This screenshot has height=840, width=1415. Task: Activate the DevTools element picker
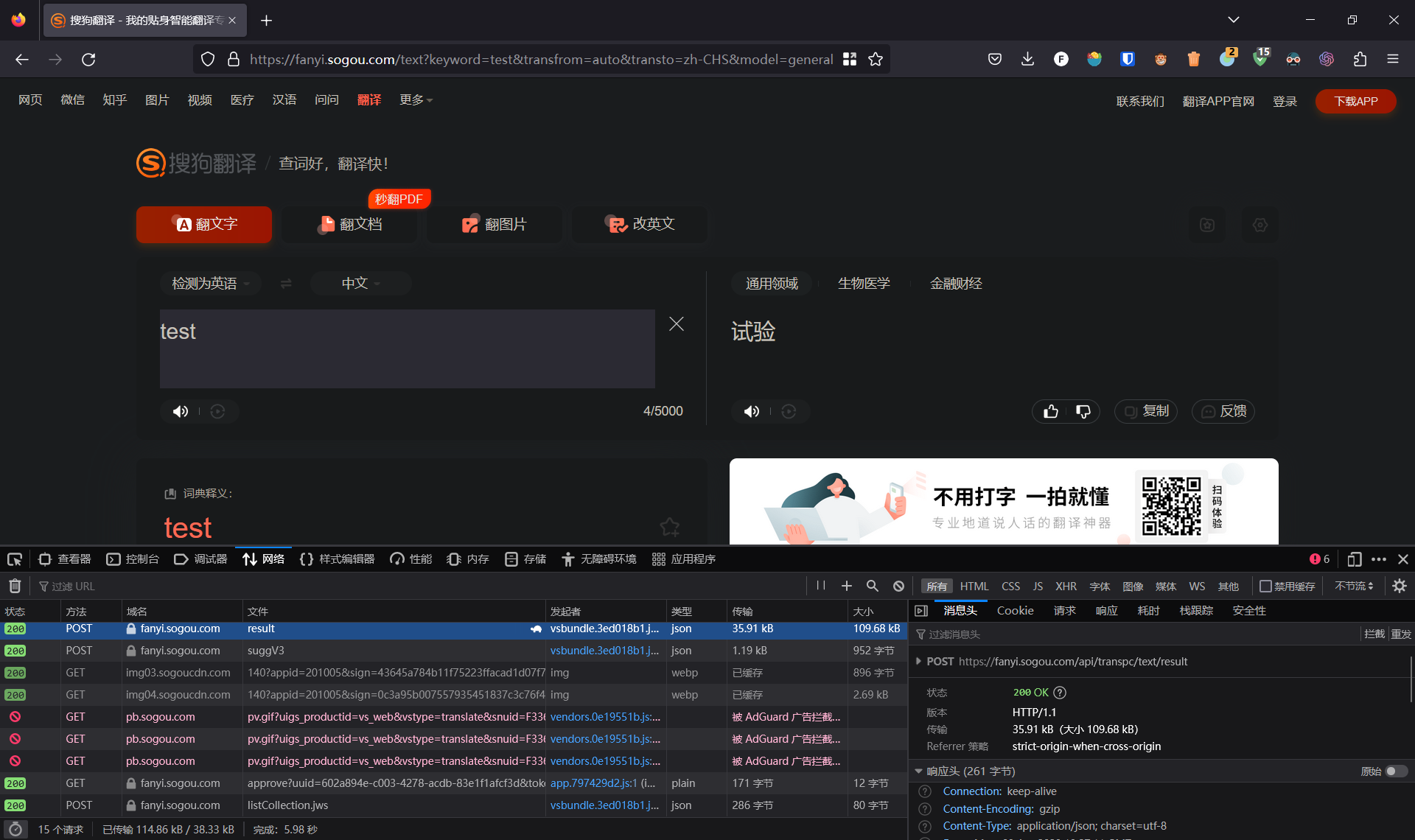(15, 559)
